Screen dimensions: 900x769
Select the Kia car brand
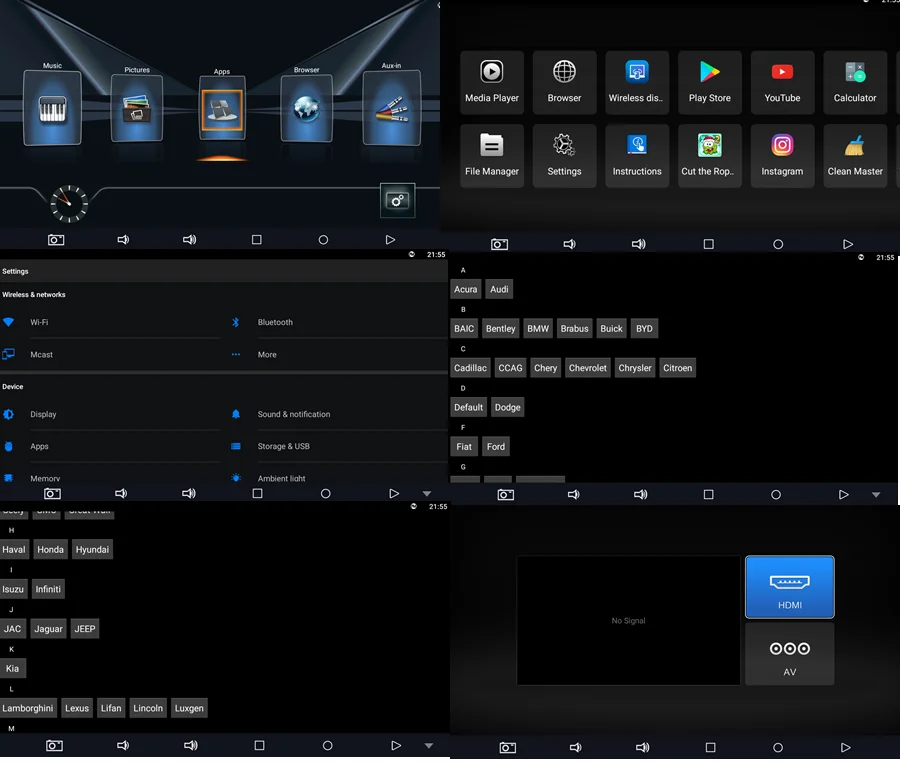point(12,669)
